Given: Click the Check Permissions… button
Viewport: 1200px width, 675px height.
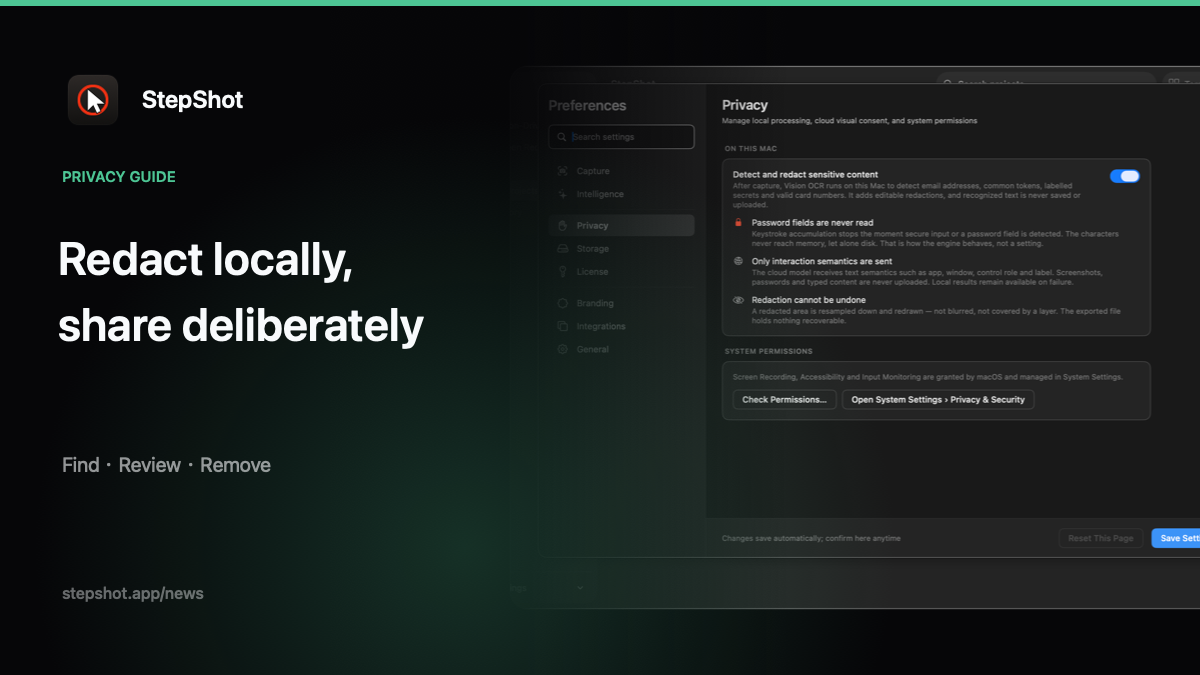Looking at the screenshot, I should pyautogui.click(x=784, y=399).
